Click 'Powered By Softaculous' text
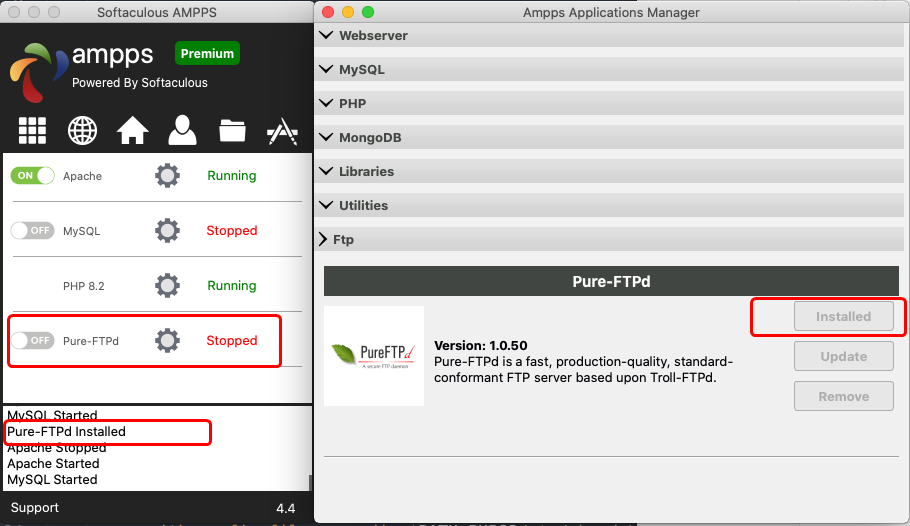The width and height of the screenshot is (910, 526). point(140,82)
